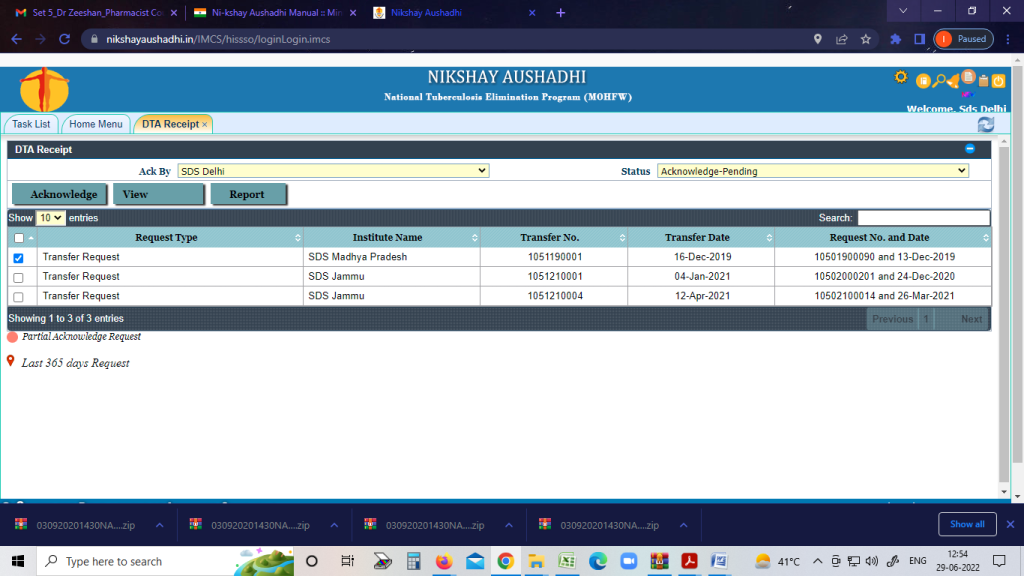
Task: Change the Show entries count dropdown
Action: [x=50, y=217]
